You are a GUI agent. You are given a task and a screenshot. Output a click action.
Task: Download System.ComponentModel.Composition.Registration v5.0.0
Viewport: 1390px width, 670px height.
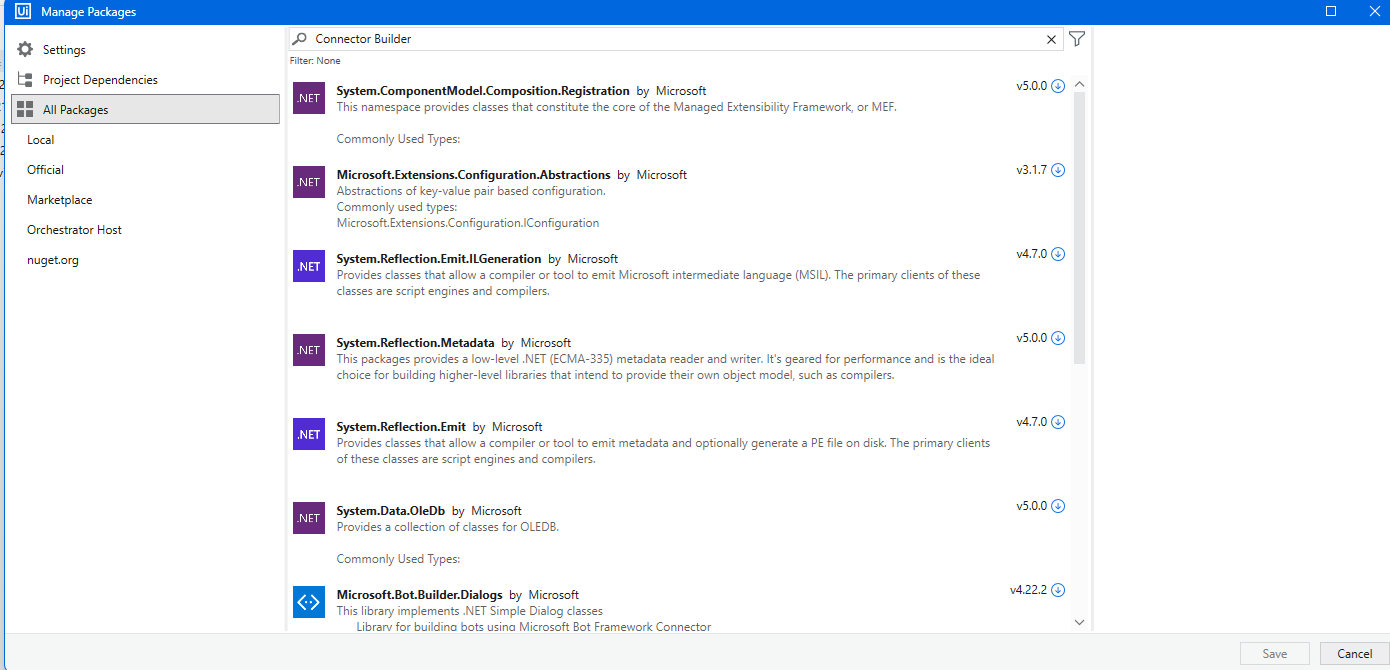coord(1058,86)
